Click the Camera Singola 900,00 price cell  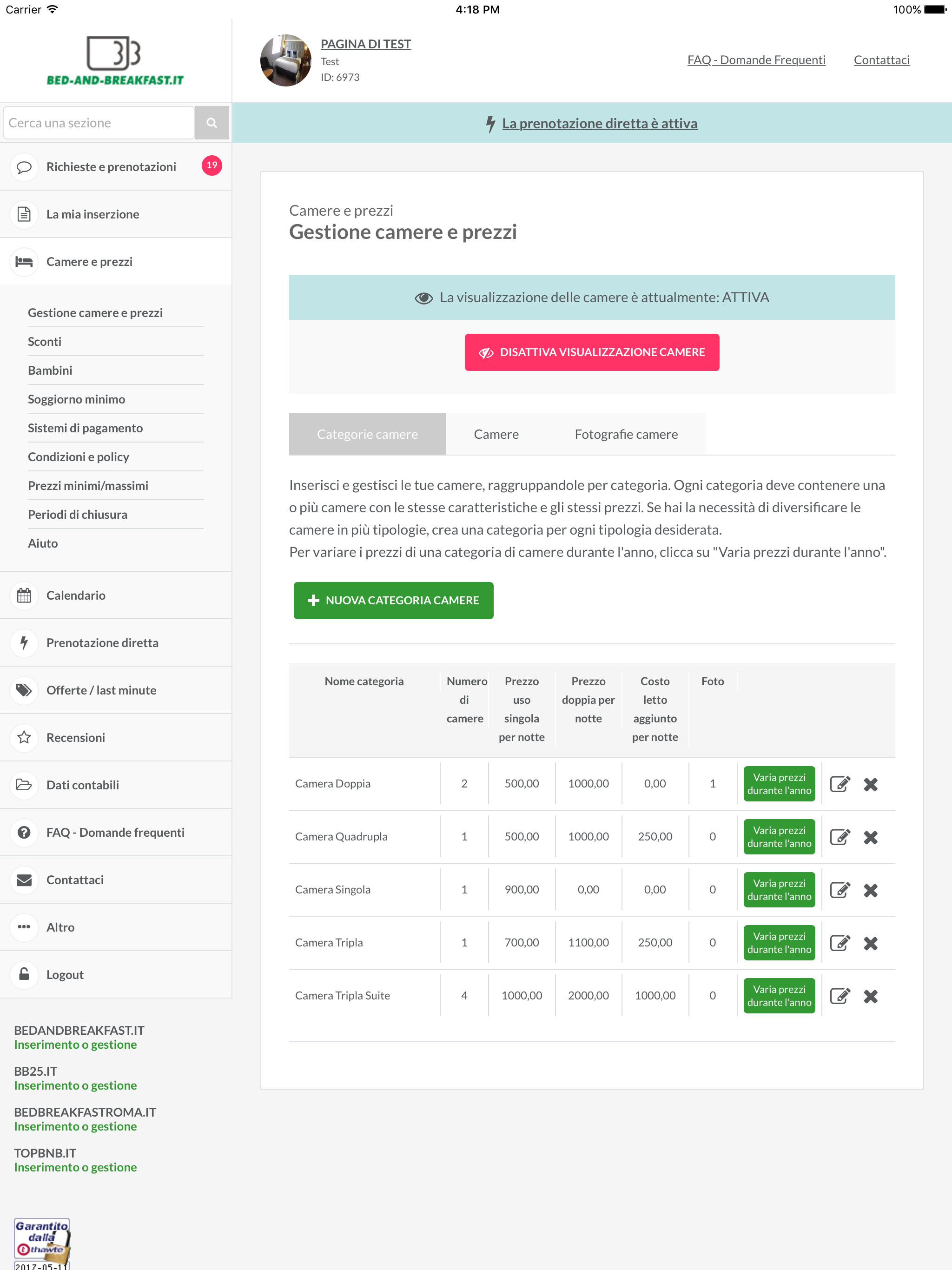click(x=522, y=889)
